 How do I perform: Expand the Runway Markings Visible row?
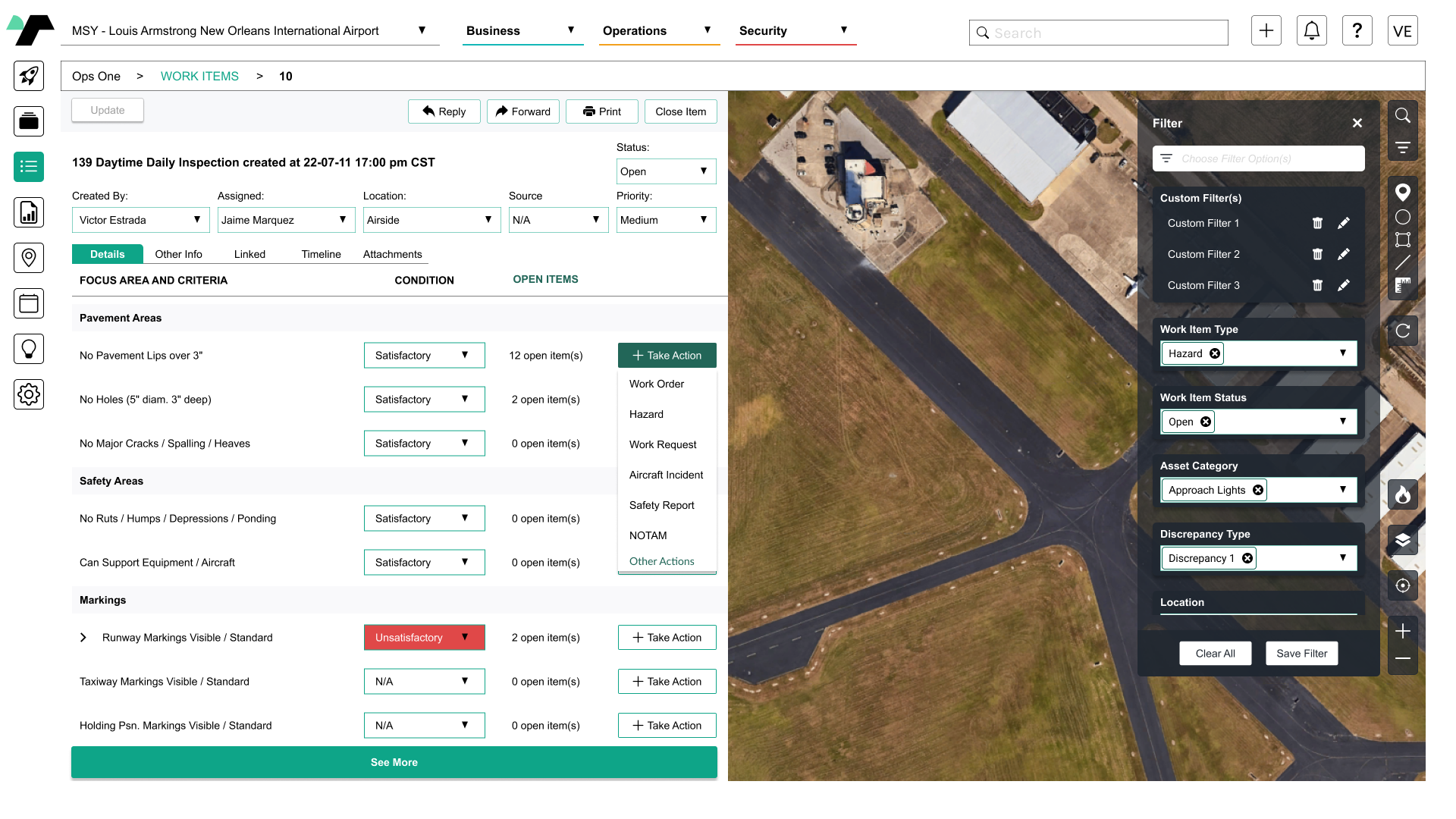click(x=83, y=637)
